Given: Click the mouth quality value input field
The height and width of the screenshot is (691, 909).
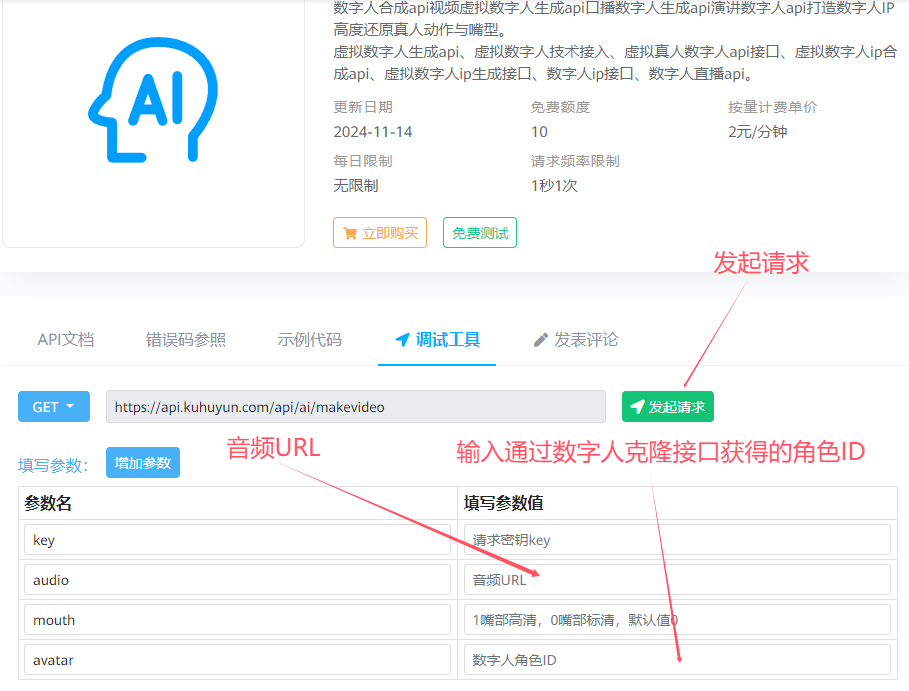Looking at the screenshot, I should [x=677, y=620].
